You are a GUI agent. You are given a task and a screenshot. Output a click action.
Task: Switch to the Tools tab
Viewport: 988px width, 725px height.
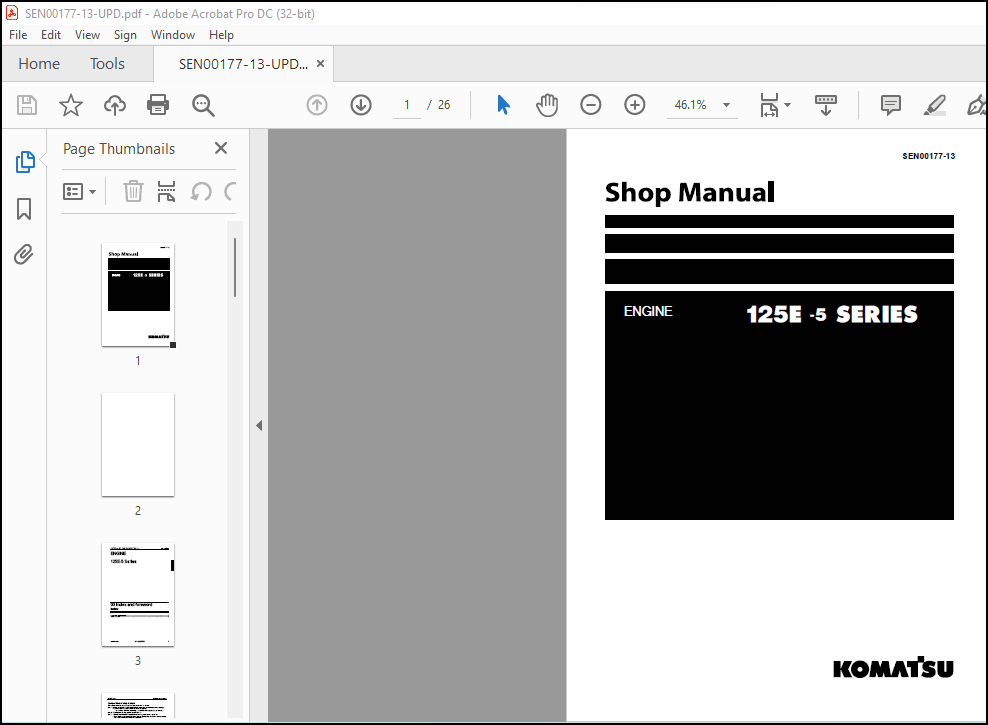[x=107, y=63]
